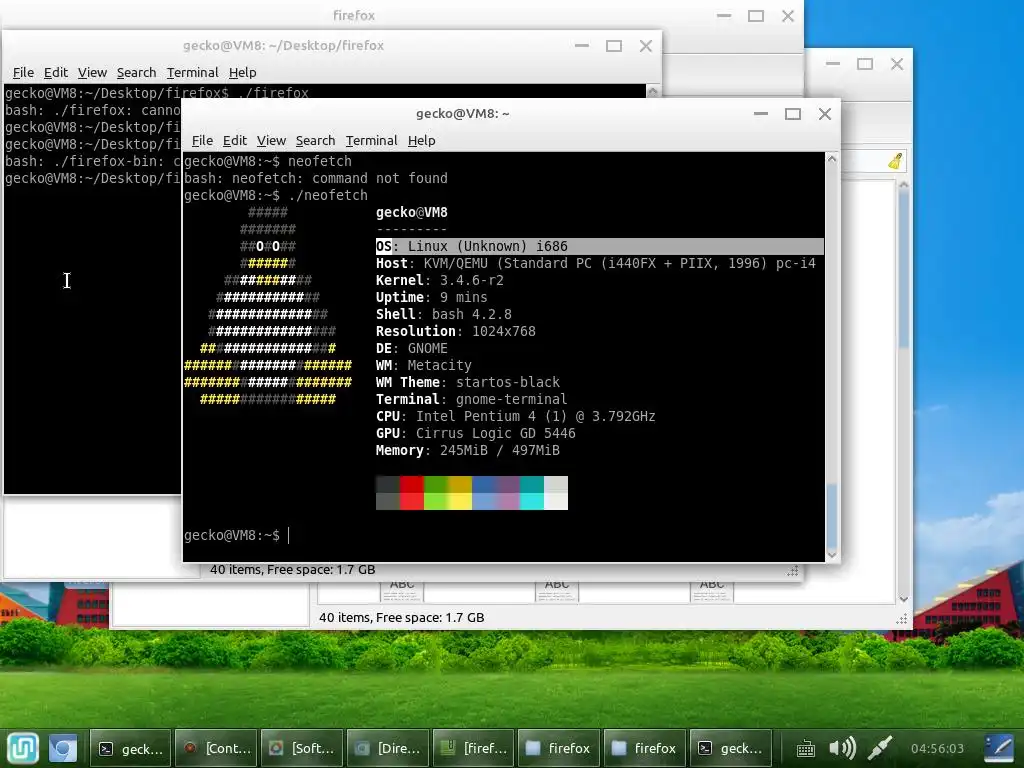Maximize the front gecko@VM8: ~ terminal

tap(793, 114)
